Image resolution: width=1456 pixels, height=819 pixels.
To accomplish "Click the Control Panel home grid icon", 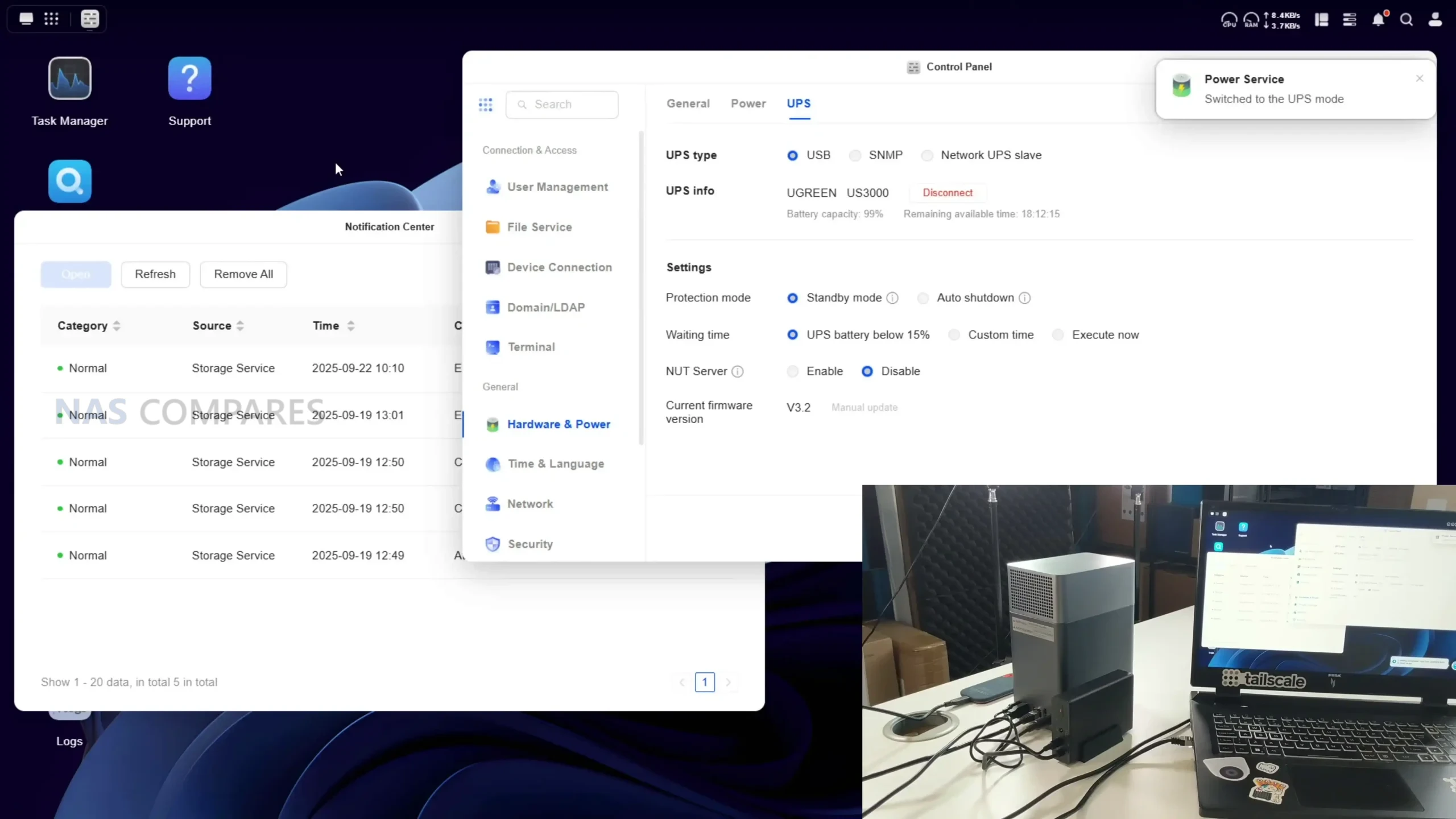I will click(485, 104).
